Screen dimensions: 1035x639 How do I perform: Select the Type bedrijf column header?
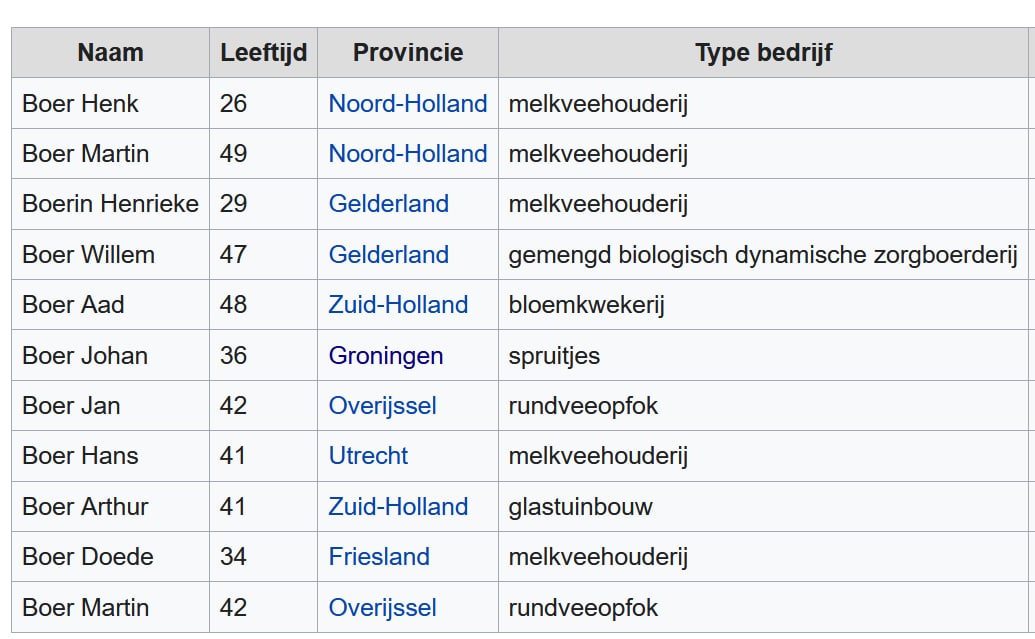tap(763, 53)
